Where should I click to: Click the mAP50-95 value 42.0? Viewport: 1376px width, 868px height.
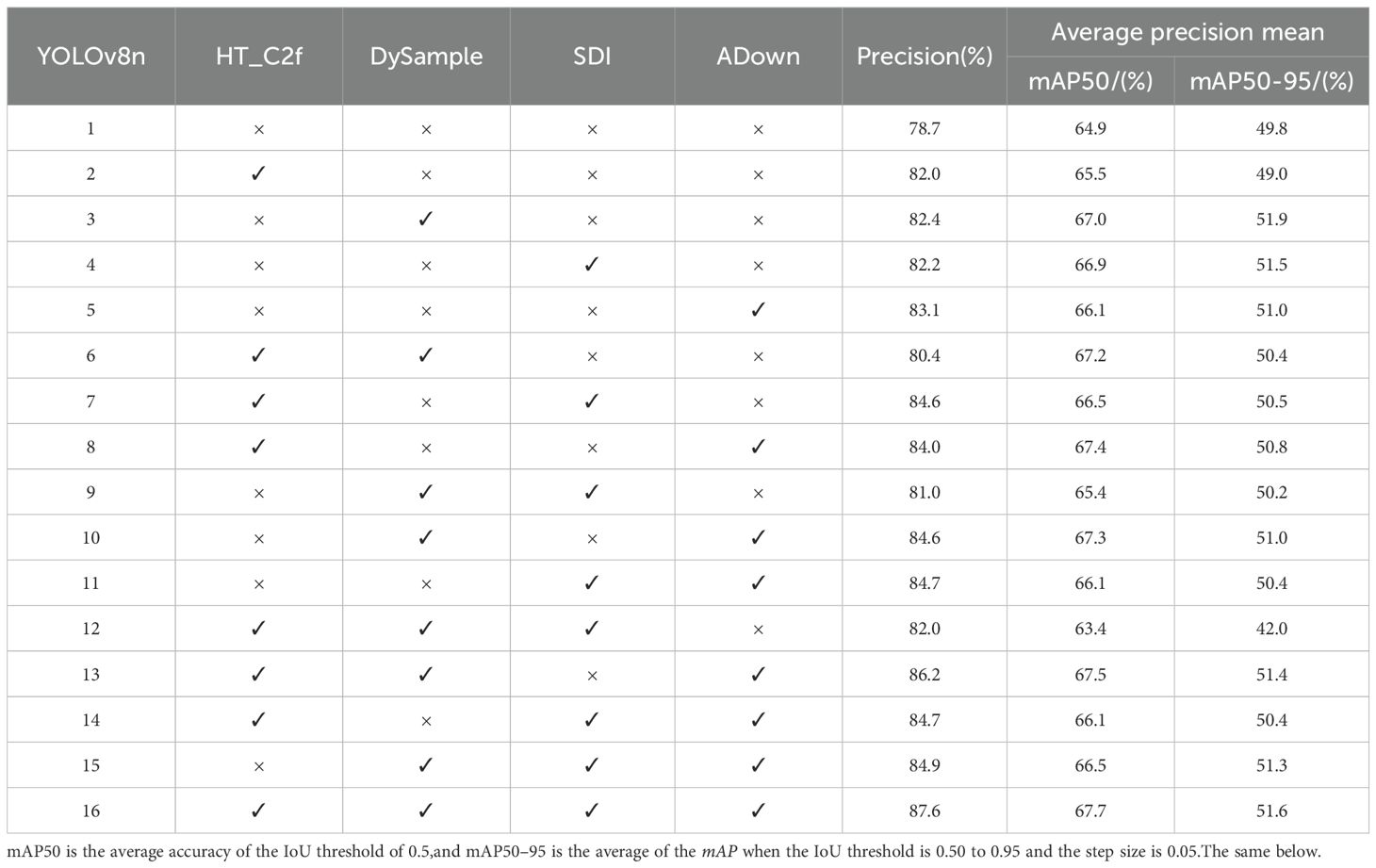click(1271, 629)
